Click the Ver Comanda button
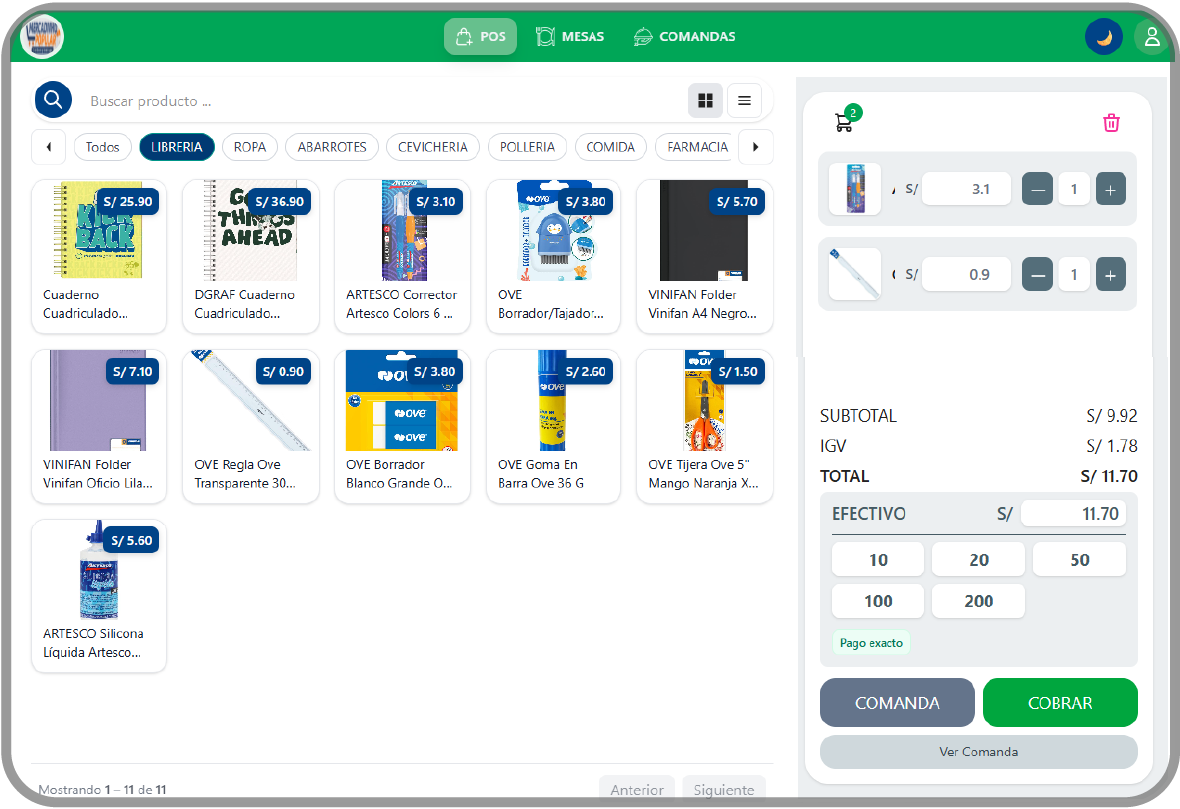The height and width of the screenshot is (809, 1180). 978,752
